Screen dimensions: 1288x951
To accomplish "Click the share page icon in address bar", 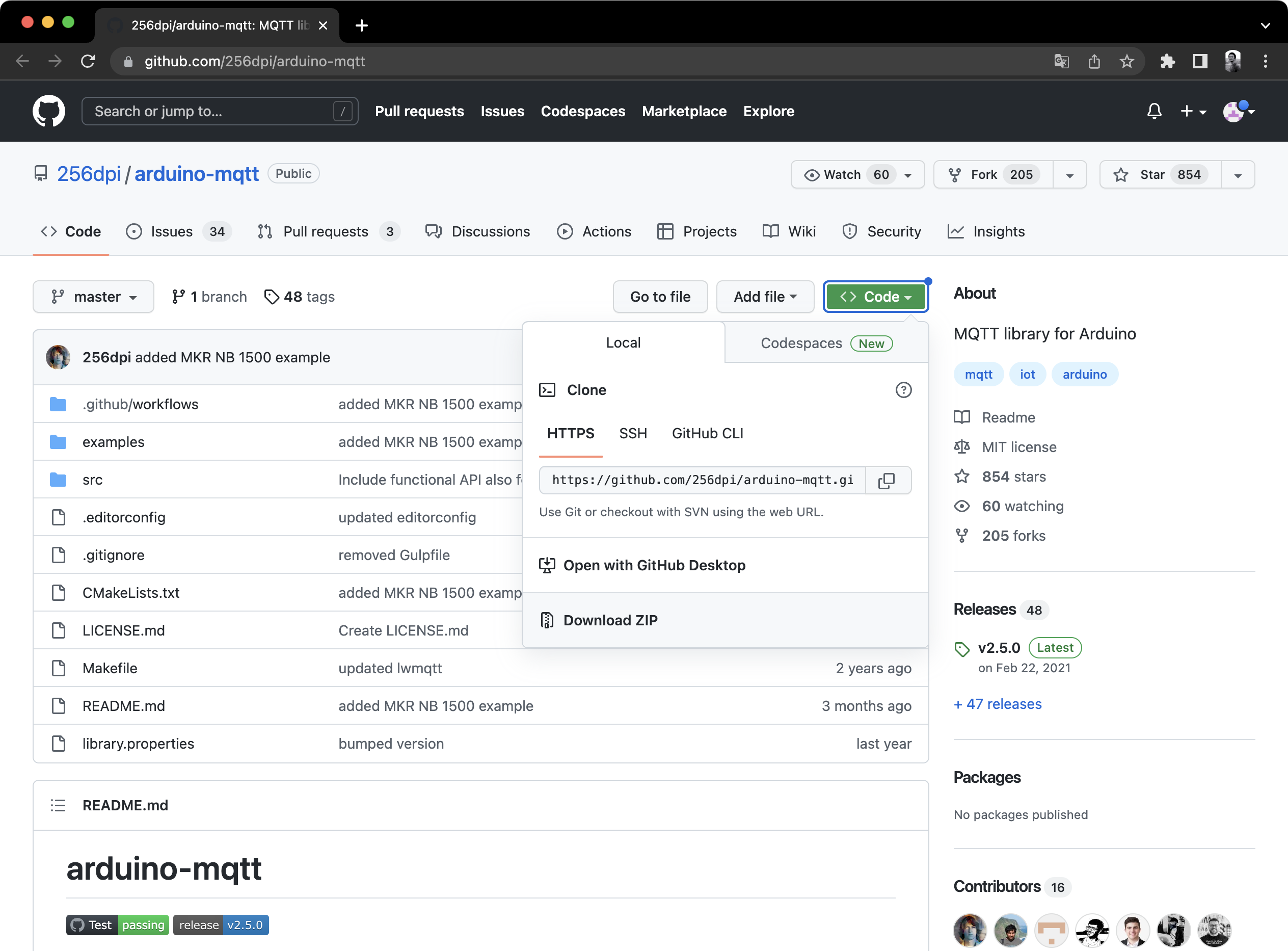I will click(x=1094, y=61).
